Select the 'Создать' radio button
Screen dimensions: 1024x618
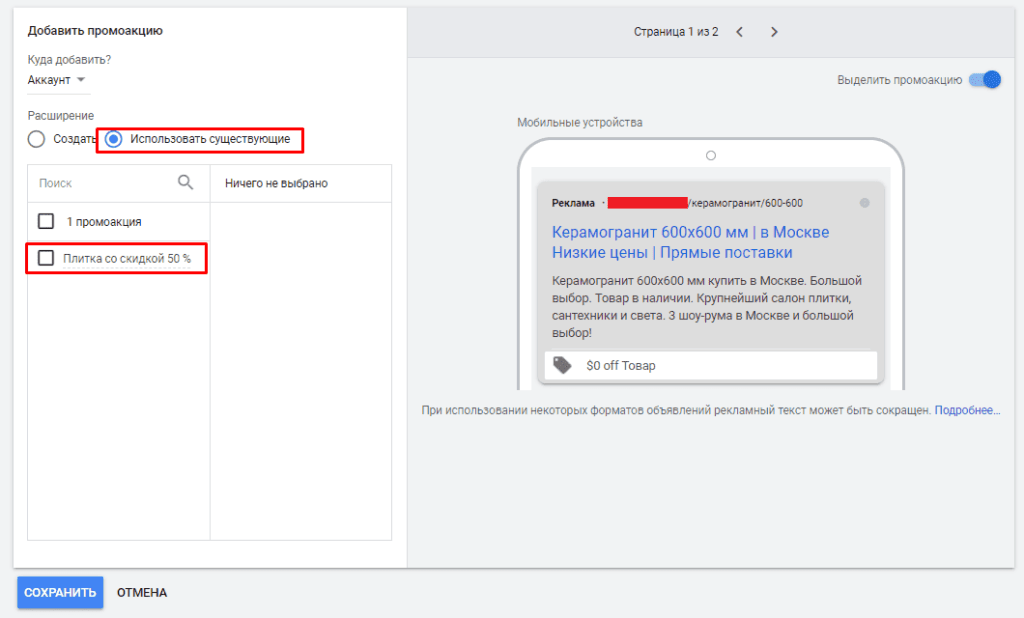(x=37, y=139)
